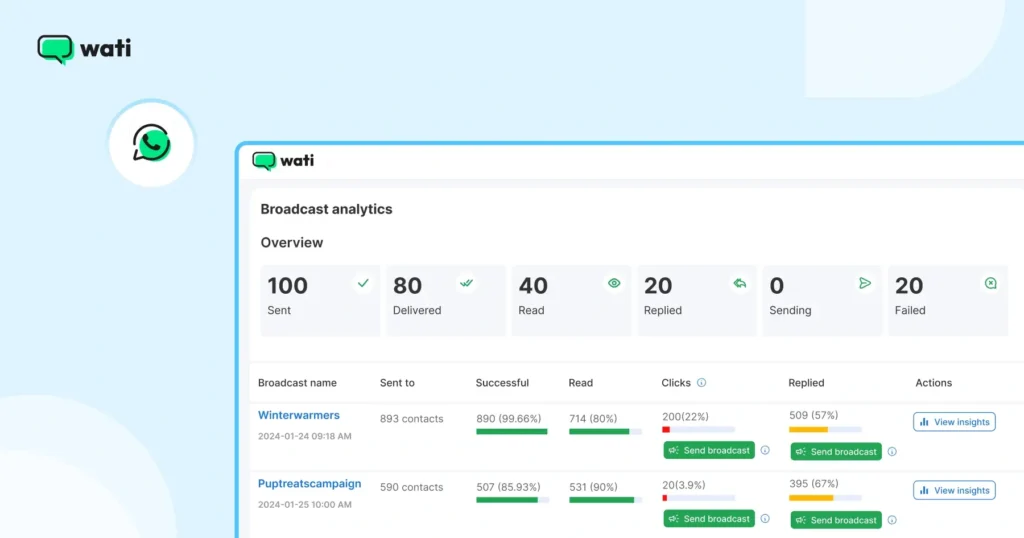Click the info icon beside the Puptreatscampaign Clicks Send broadcast button
Viewport: 1024px width, 538px height.
pyautogui.click(x=765, y=519)
